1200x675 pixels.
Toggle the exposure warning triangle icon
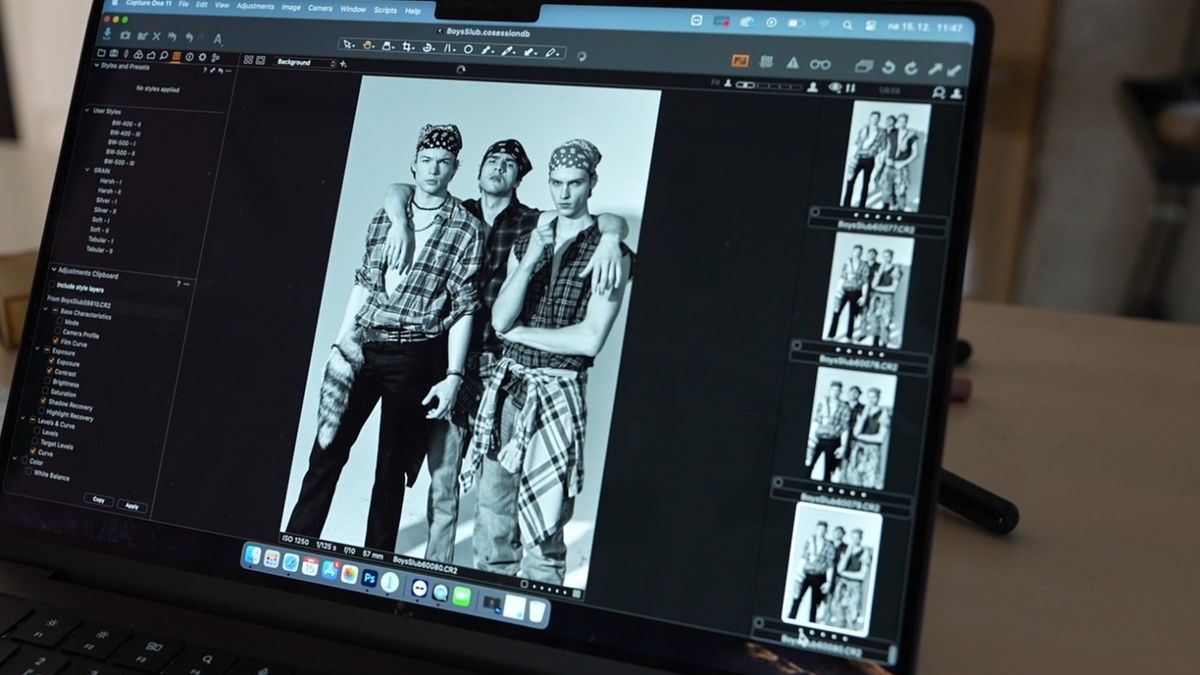[x=792, y=63]
